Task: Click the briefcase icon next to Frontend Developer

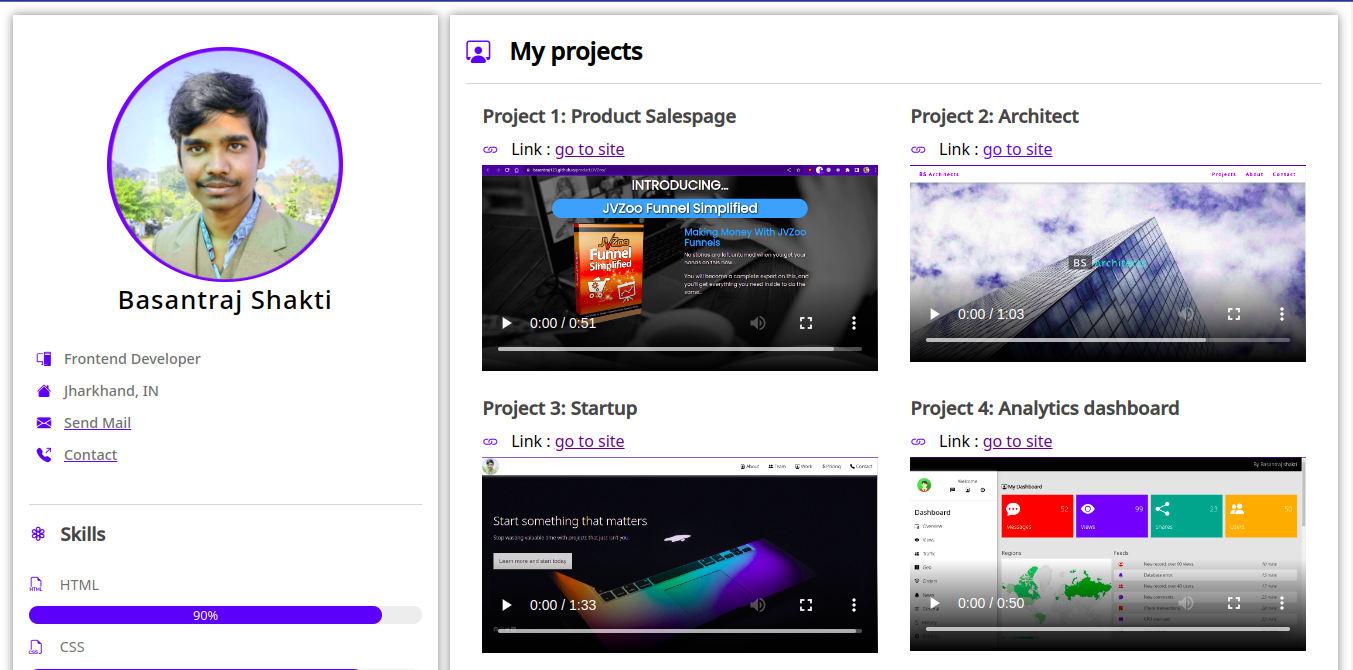Action: [43, 358]
